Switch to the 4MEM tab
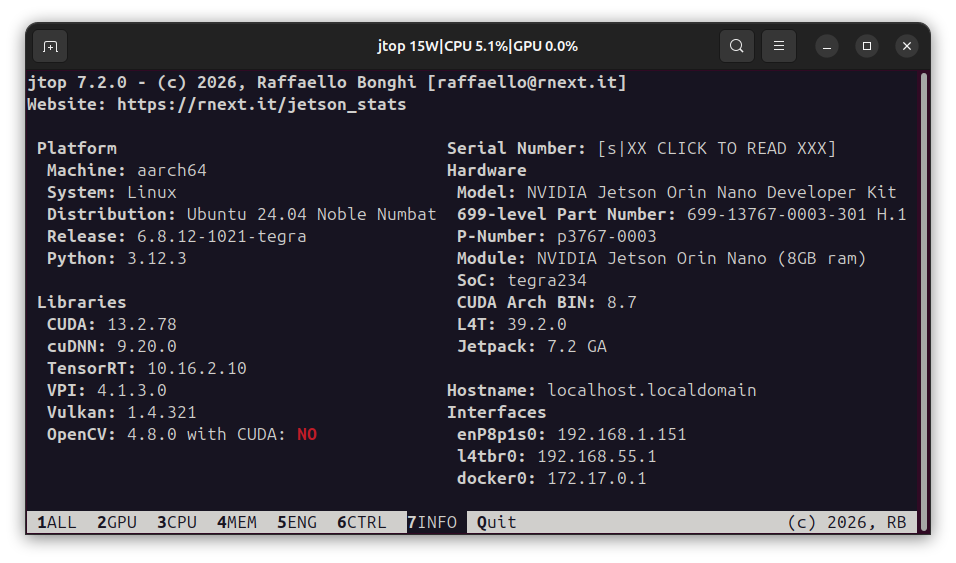The image size is (956, 563). point(237,523)
